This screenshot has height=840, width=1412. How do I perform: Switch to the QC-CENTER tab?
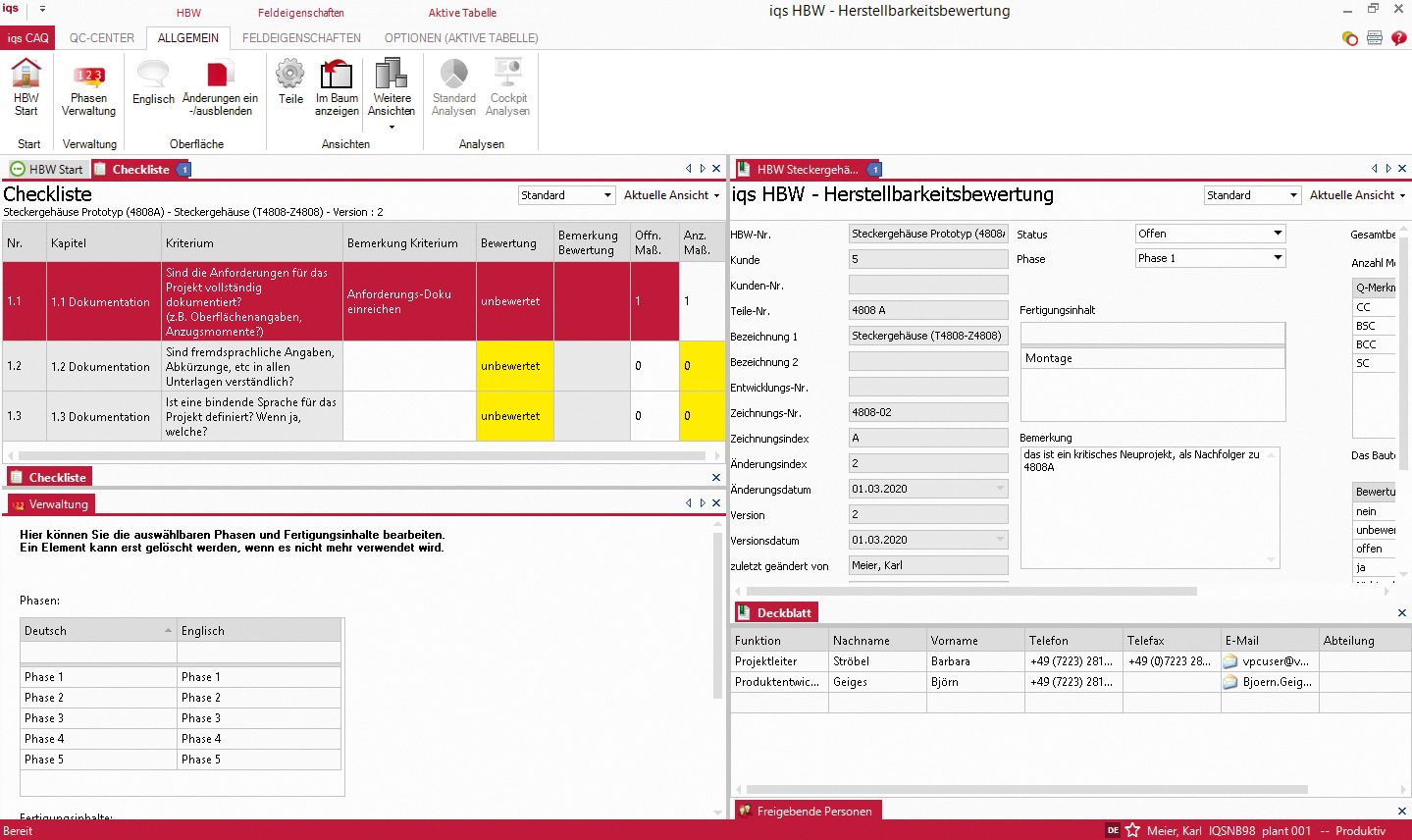pos(100,37)
